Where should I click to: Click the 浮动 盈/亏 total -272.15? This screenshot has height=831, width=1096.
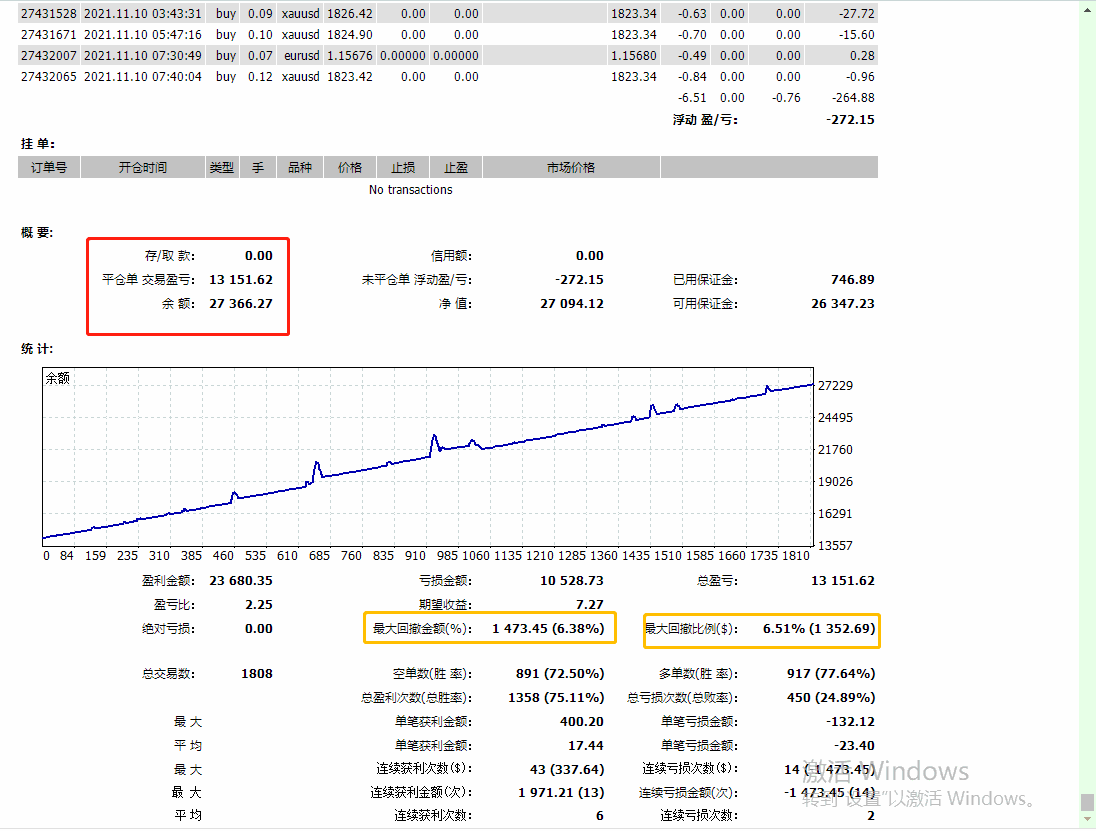(x=850, y=120)
